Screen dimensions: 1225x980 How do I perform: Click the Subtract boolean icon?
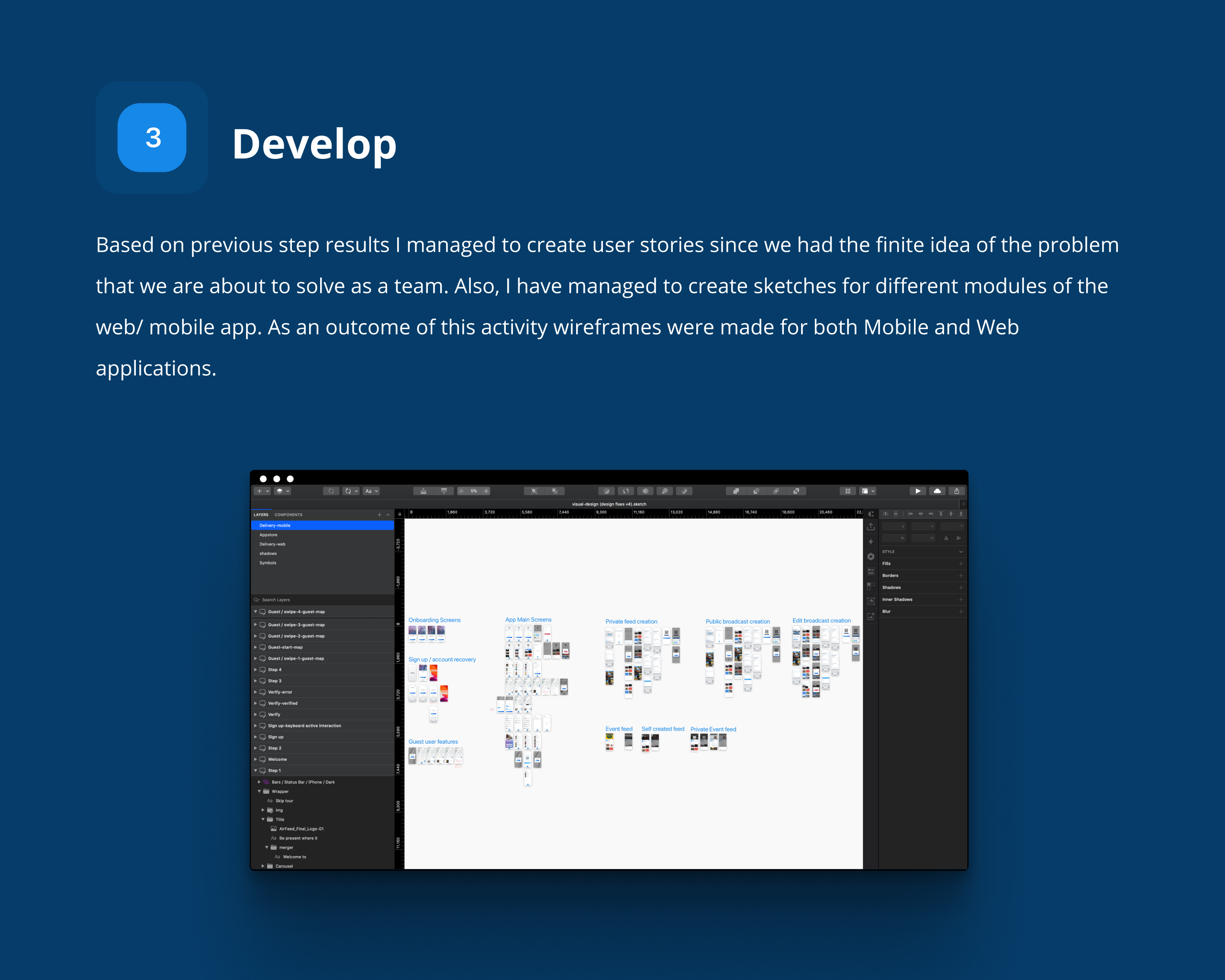[x=756, y=491]
